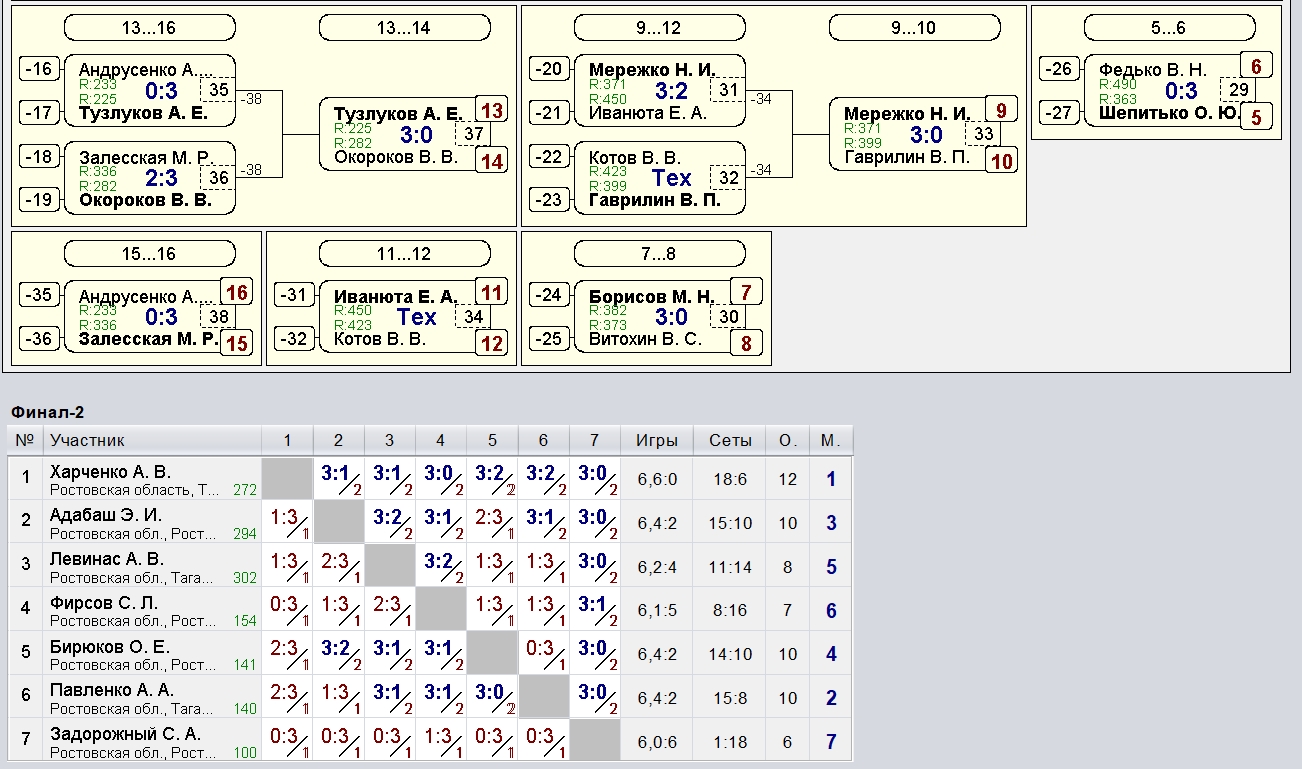1302x769 pixels.
Task: Select place 13 badge for Тузлуков
Action: 491,110
